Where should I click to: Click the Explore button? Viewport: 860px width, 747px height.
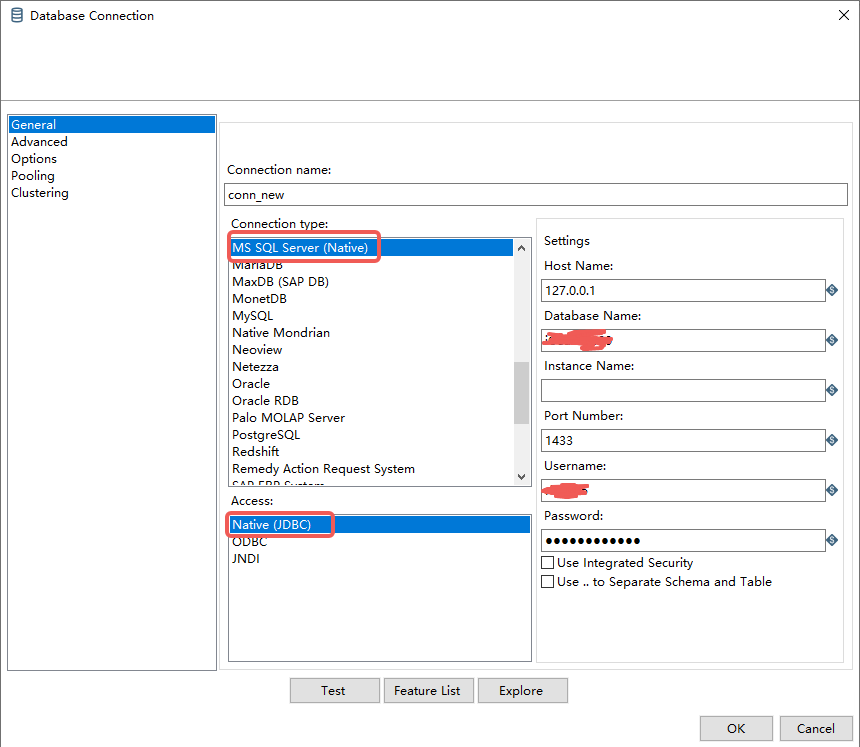point(521,691)
